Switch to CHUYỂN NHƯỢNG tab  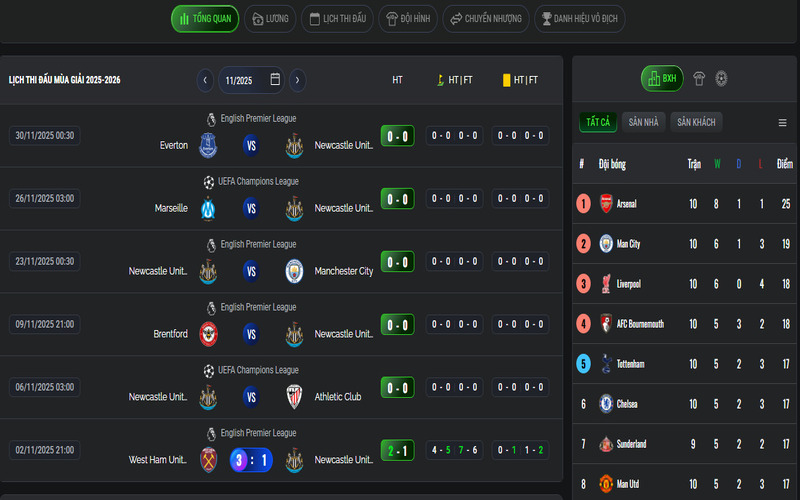pos(485,19)
